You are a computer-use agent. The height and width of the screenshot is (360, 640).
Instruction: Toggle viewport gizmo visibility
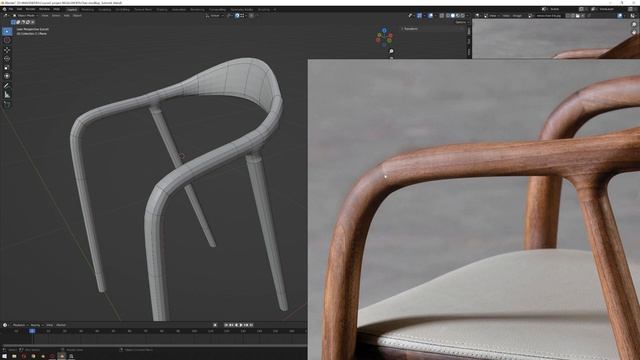(419, 16)
